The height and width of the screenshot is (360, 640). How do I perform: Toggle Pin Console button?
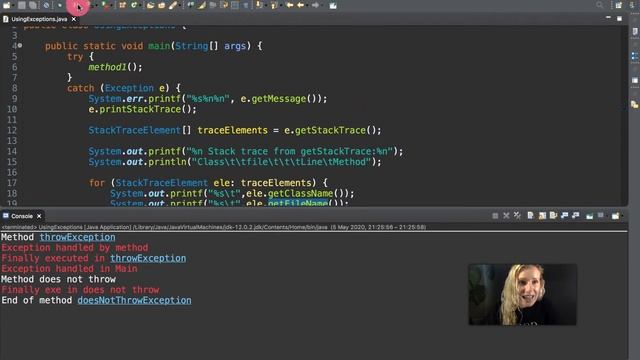[x=589, y=216]
